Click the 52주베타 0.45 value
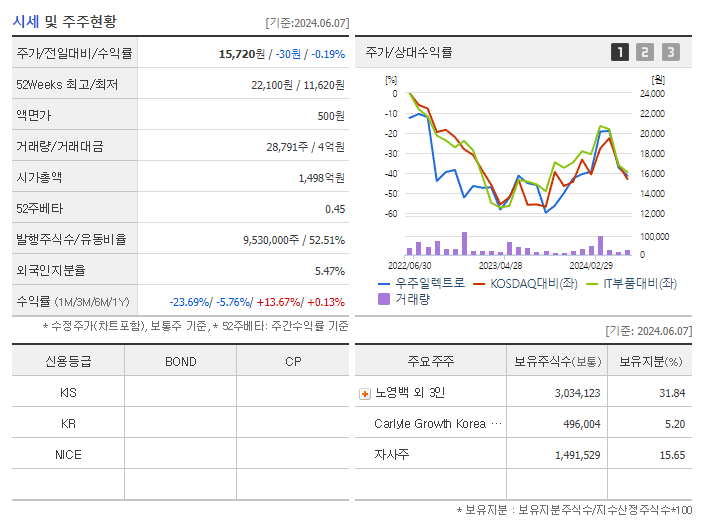The width and height of the screenshot is (702, 525). (335, 209)
